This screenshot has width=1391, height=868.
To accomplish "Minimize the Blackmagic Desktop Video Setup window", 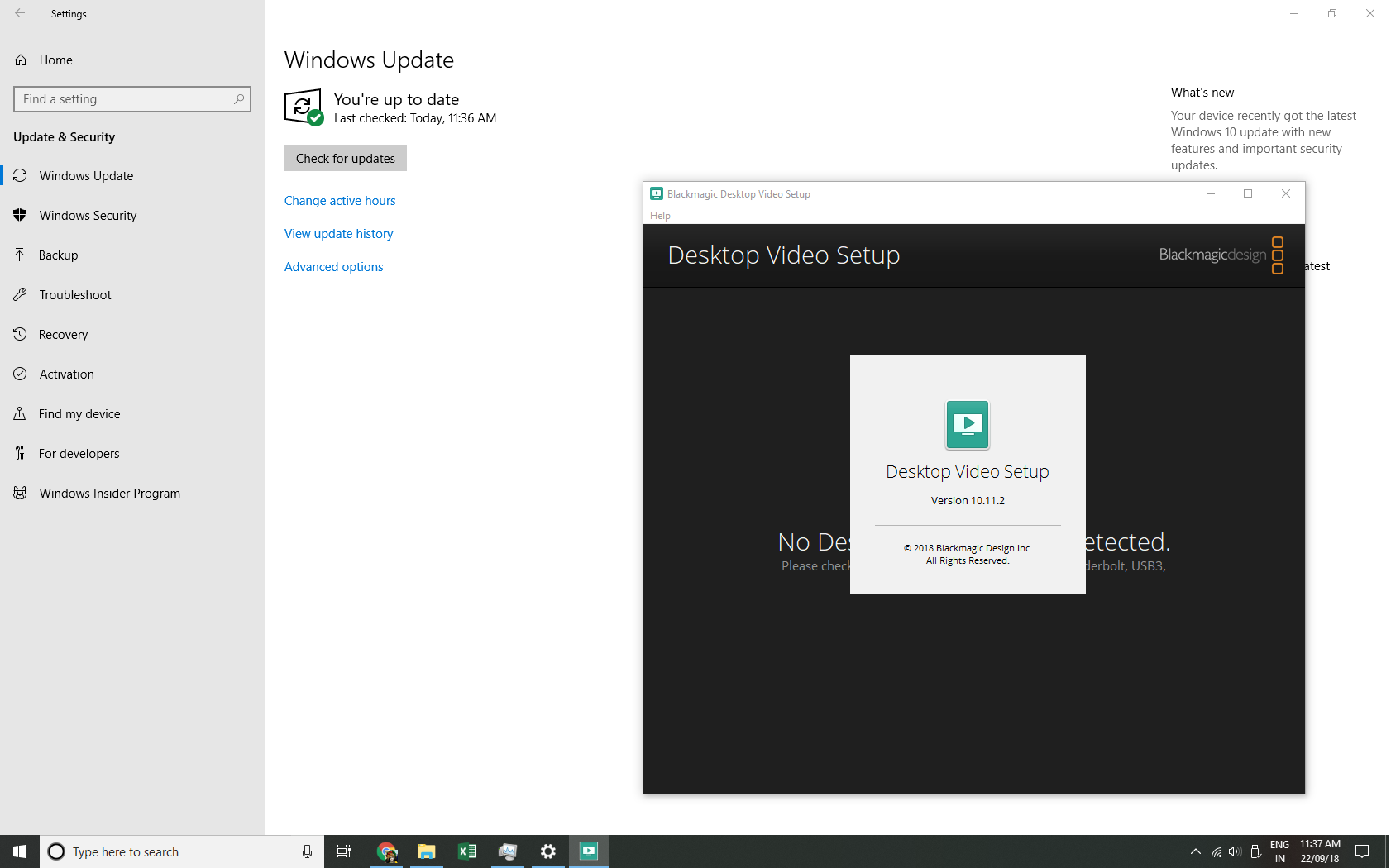I will click(1211, 193).
